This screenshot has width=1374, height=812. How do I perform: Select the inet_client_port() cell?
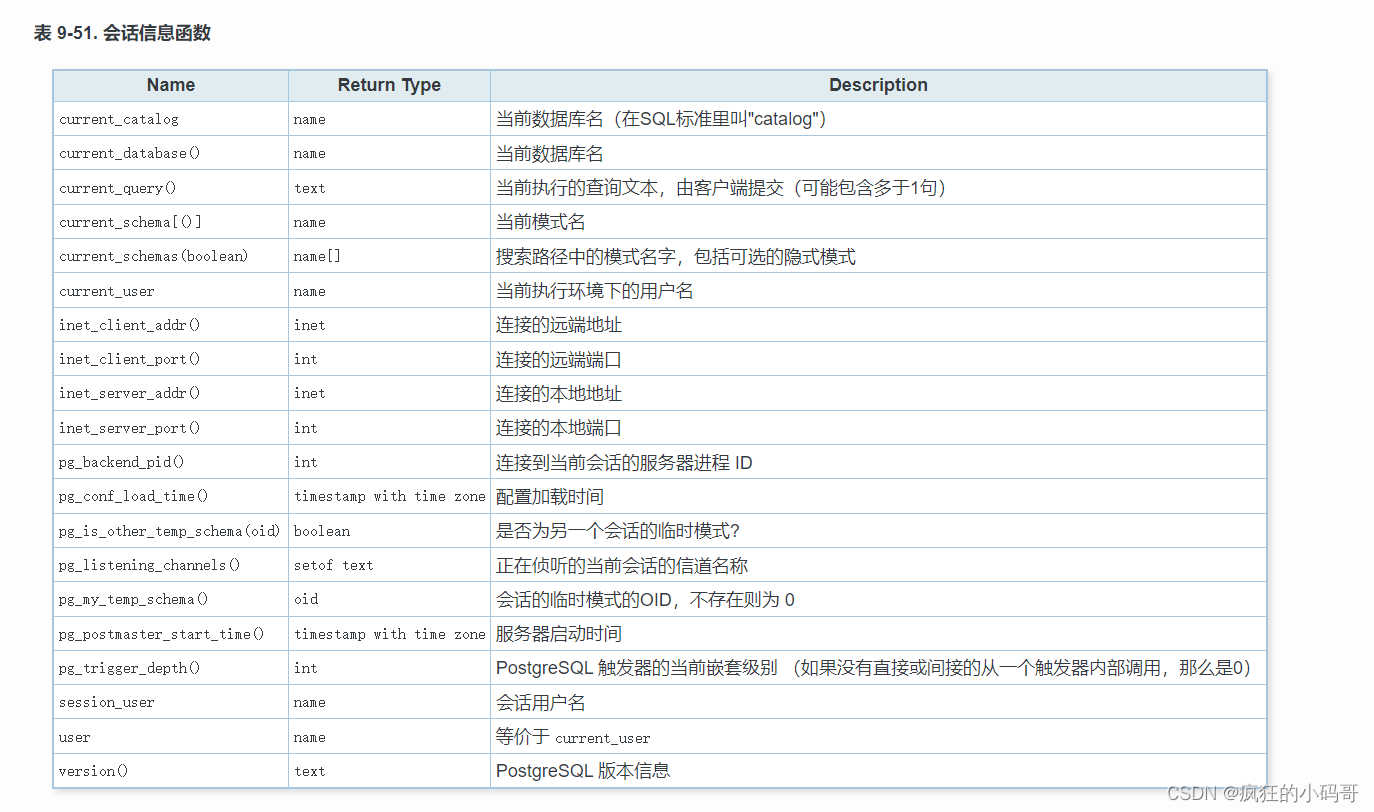(x=171, y=359)
